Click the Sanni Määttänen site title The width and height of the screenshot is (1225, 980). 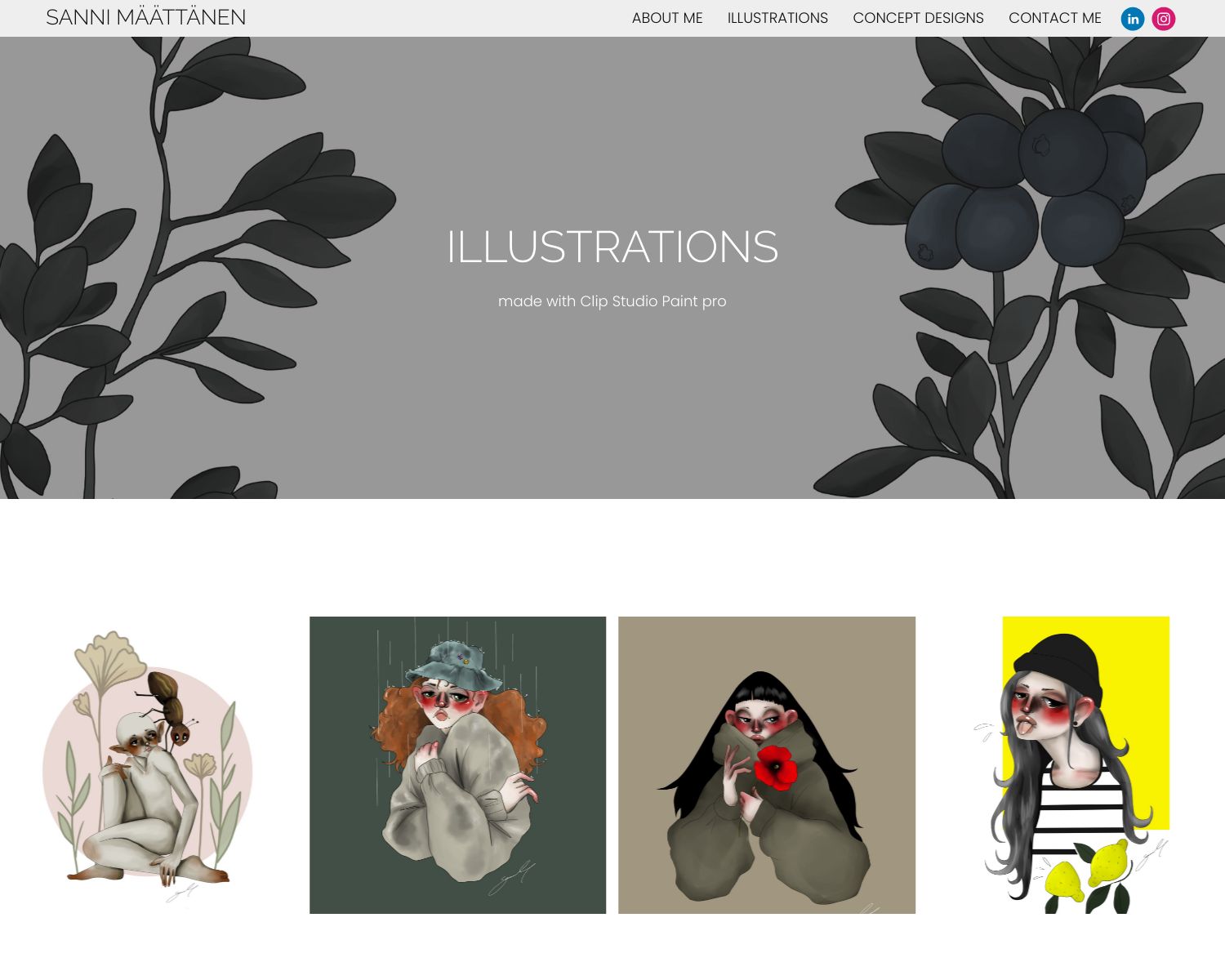click(146, 17)
